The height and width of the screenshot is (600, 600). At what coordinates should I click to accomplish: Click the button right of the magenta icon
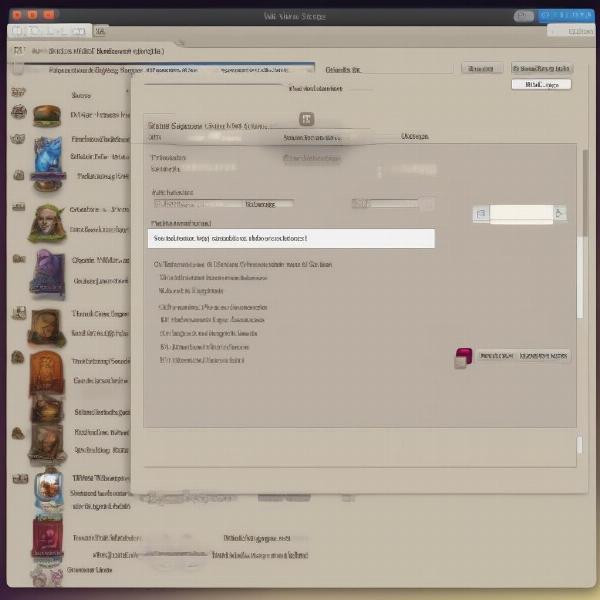(523, 356)
